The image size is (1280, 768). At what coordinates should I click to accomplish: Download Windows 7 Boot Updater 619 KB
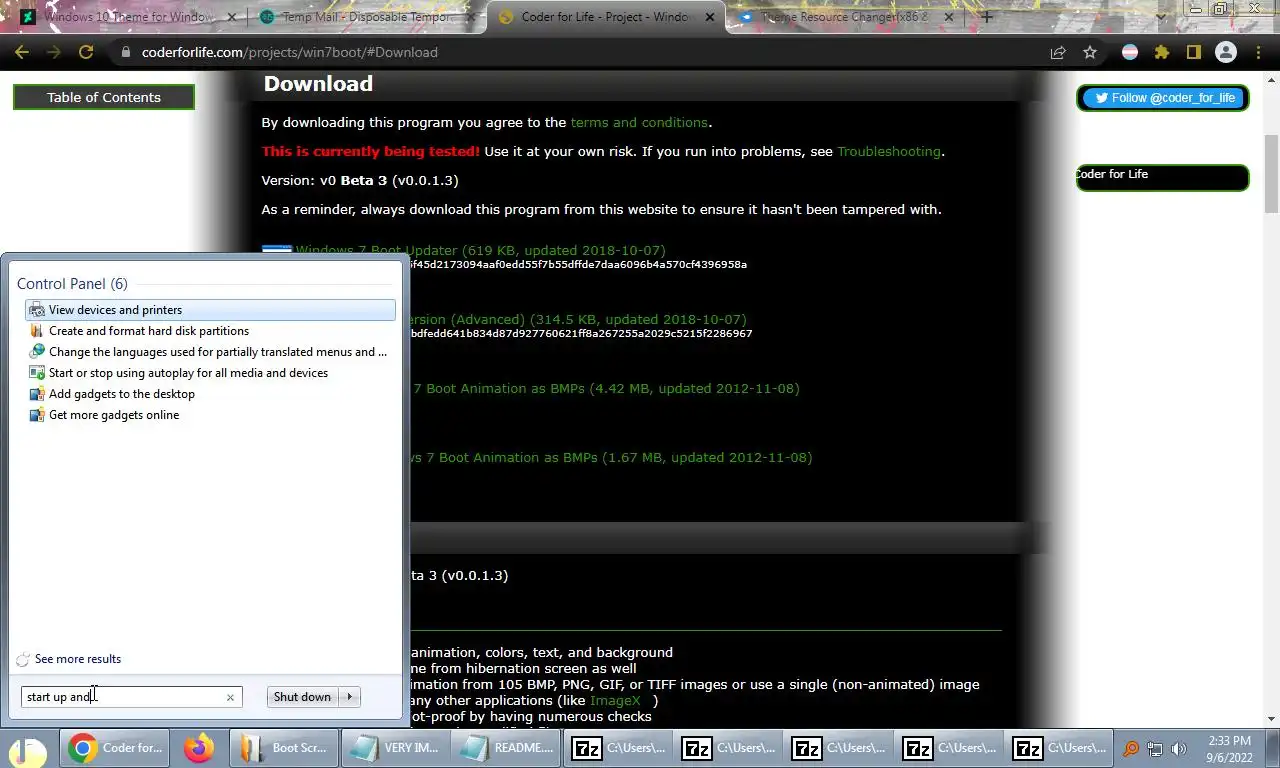pos(480,250)
